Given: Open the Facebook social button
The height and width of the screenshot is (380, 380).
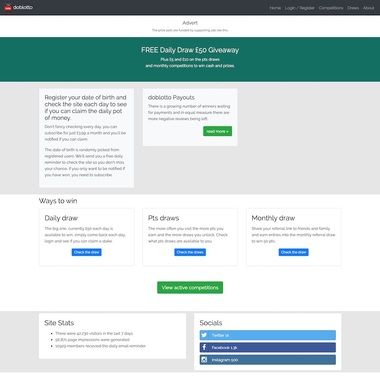Looking at the screenshot, I should click(268, 347).
